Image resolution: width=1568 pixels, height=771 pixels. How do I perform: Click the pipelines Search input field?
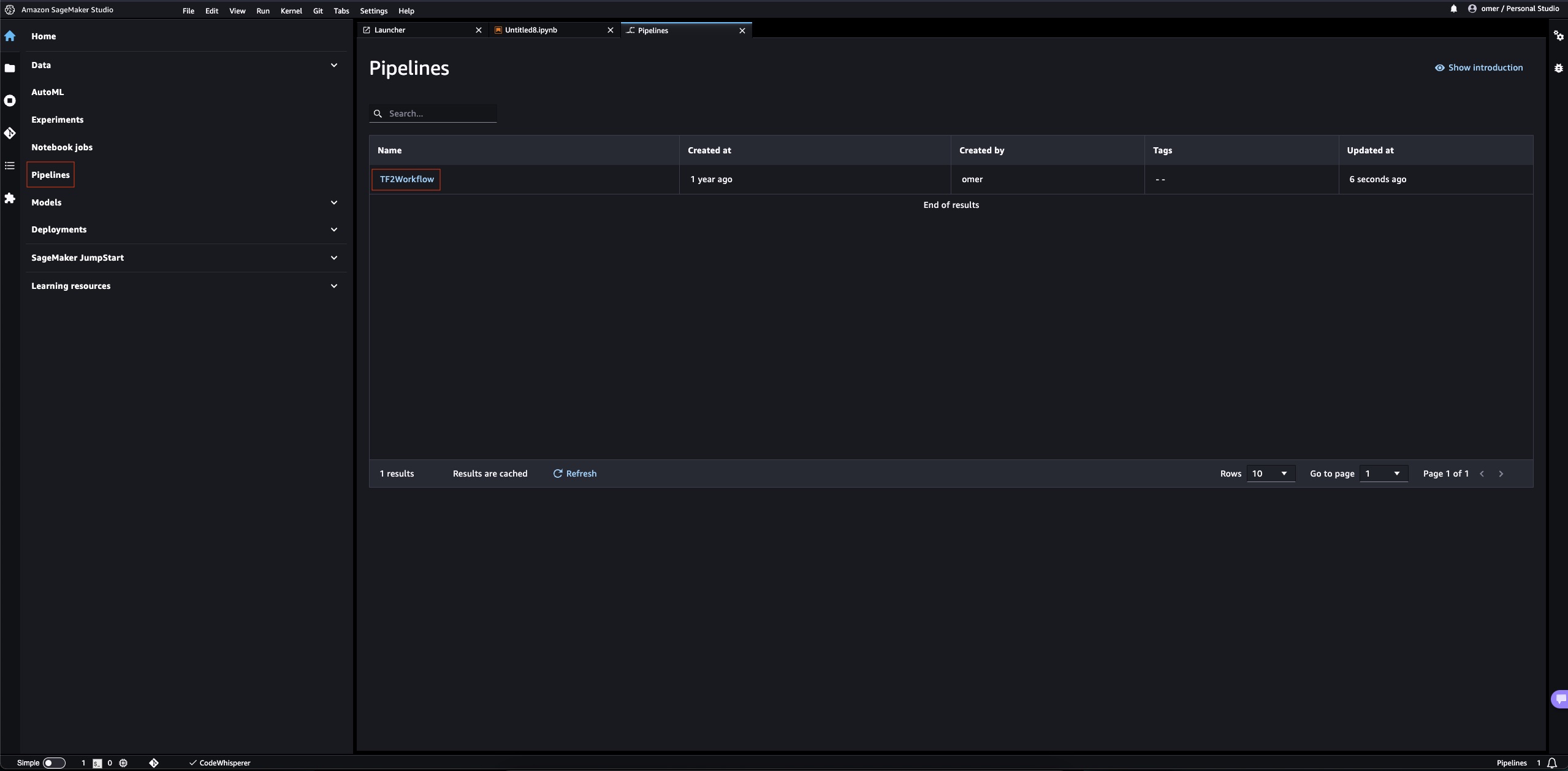tap(433, 113)
